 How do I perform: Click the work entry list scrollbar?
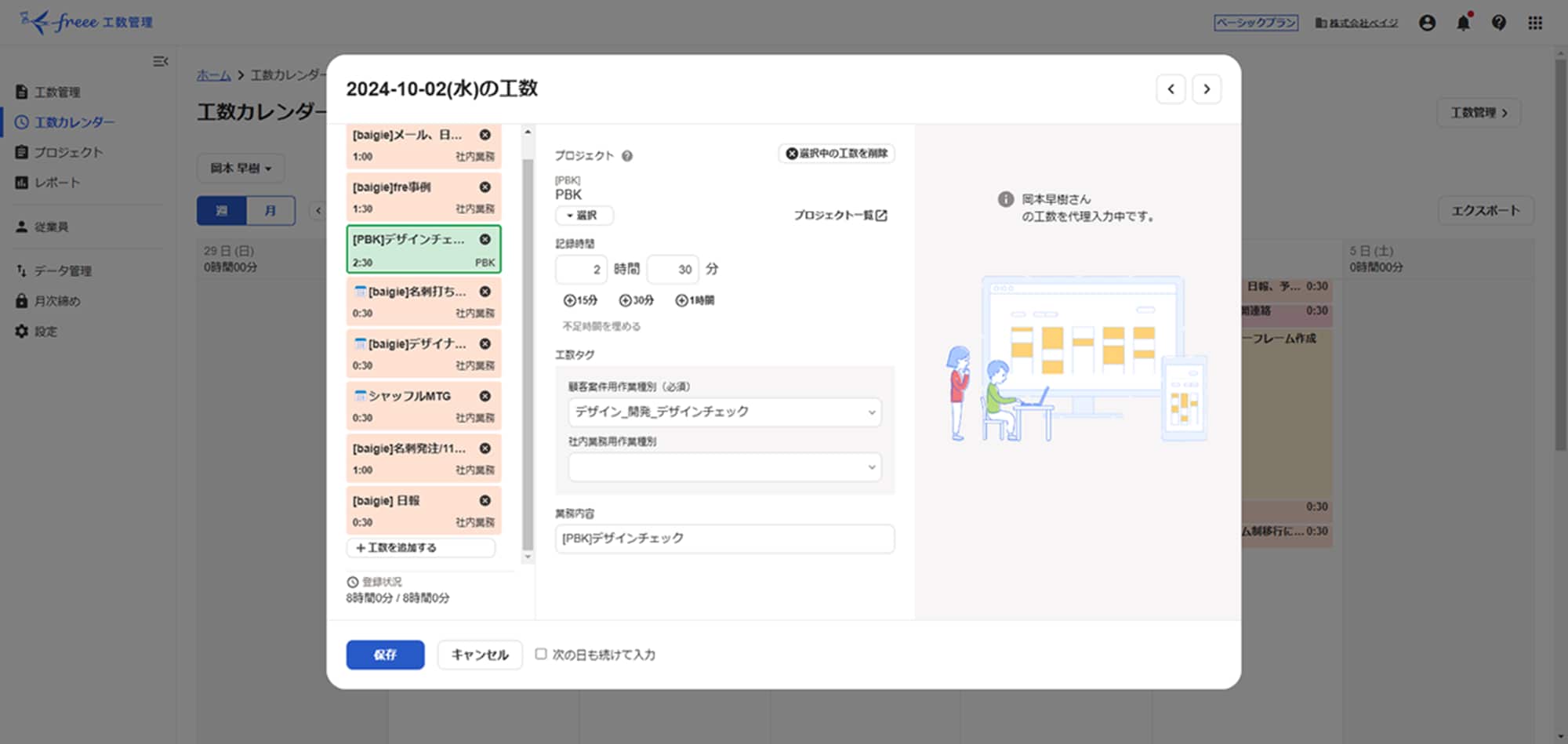point(528,353)
